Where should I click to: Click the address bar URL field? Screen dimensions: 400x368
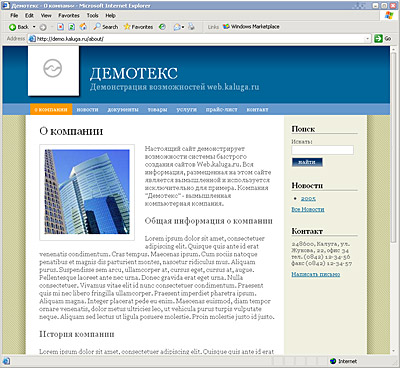click(x=200, y=39)
